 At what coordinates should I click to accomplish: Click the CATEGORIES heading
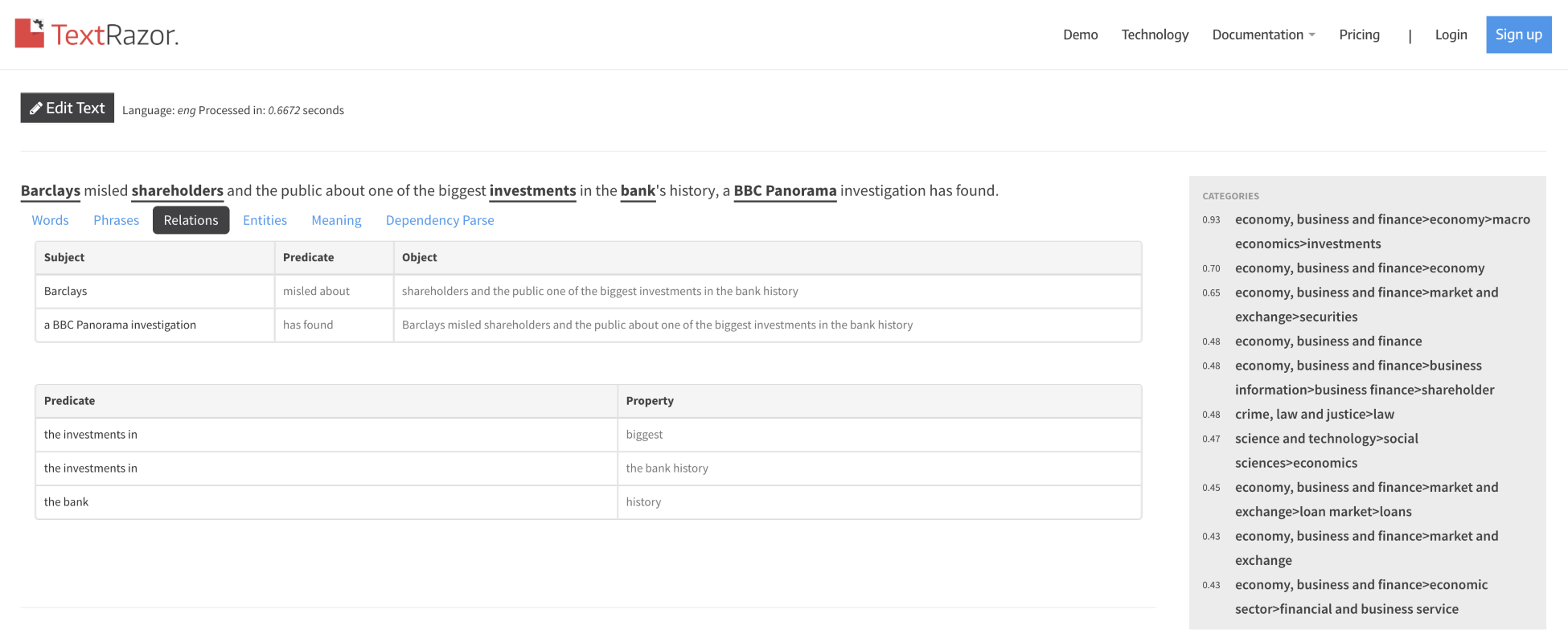pyautogui.click(x=1230, y=196)
